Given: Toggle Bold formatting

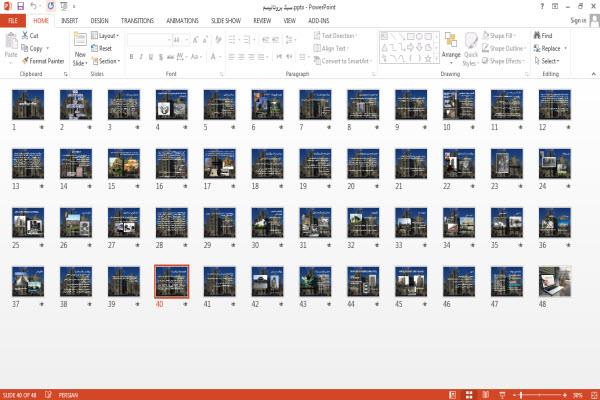Looking at the screenshot, I should click(131, 57).
